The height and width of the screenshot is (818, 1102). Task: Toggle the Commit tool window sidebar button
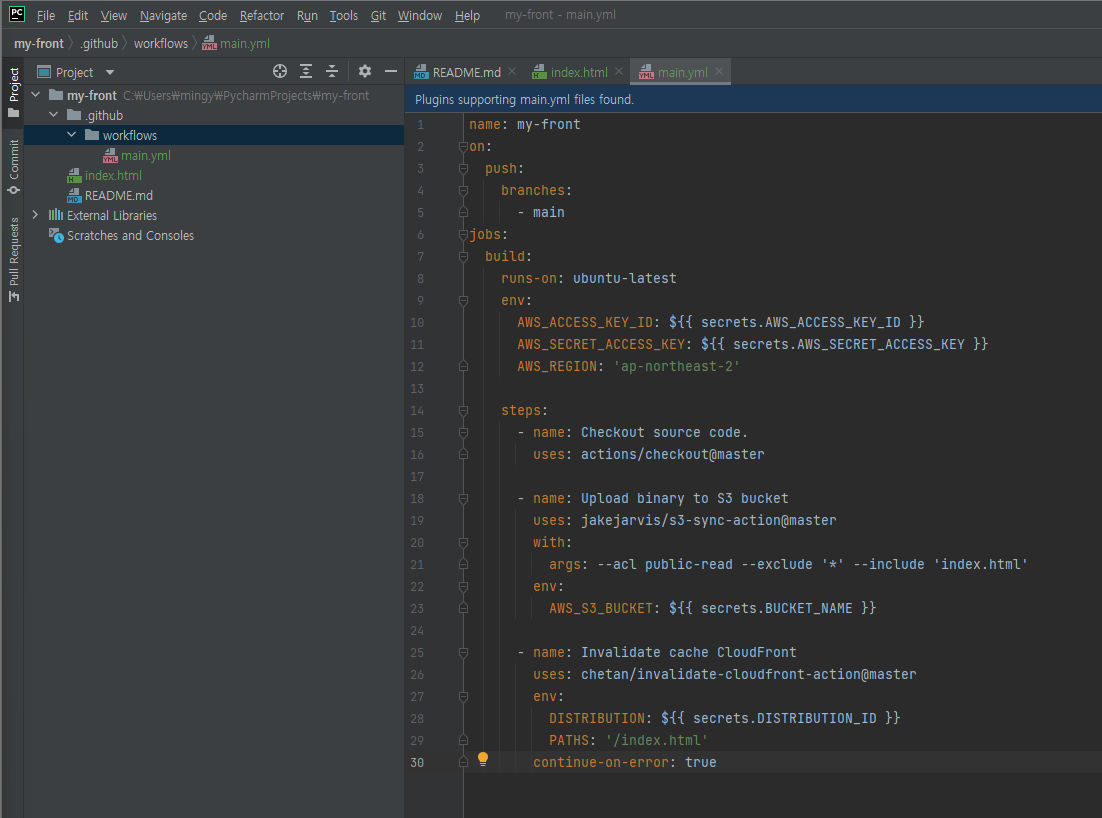pyautogui.click(x=13, y=167)
